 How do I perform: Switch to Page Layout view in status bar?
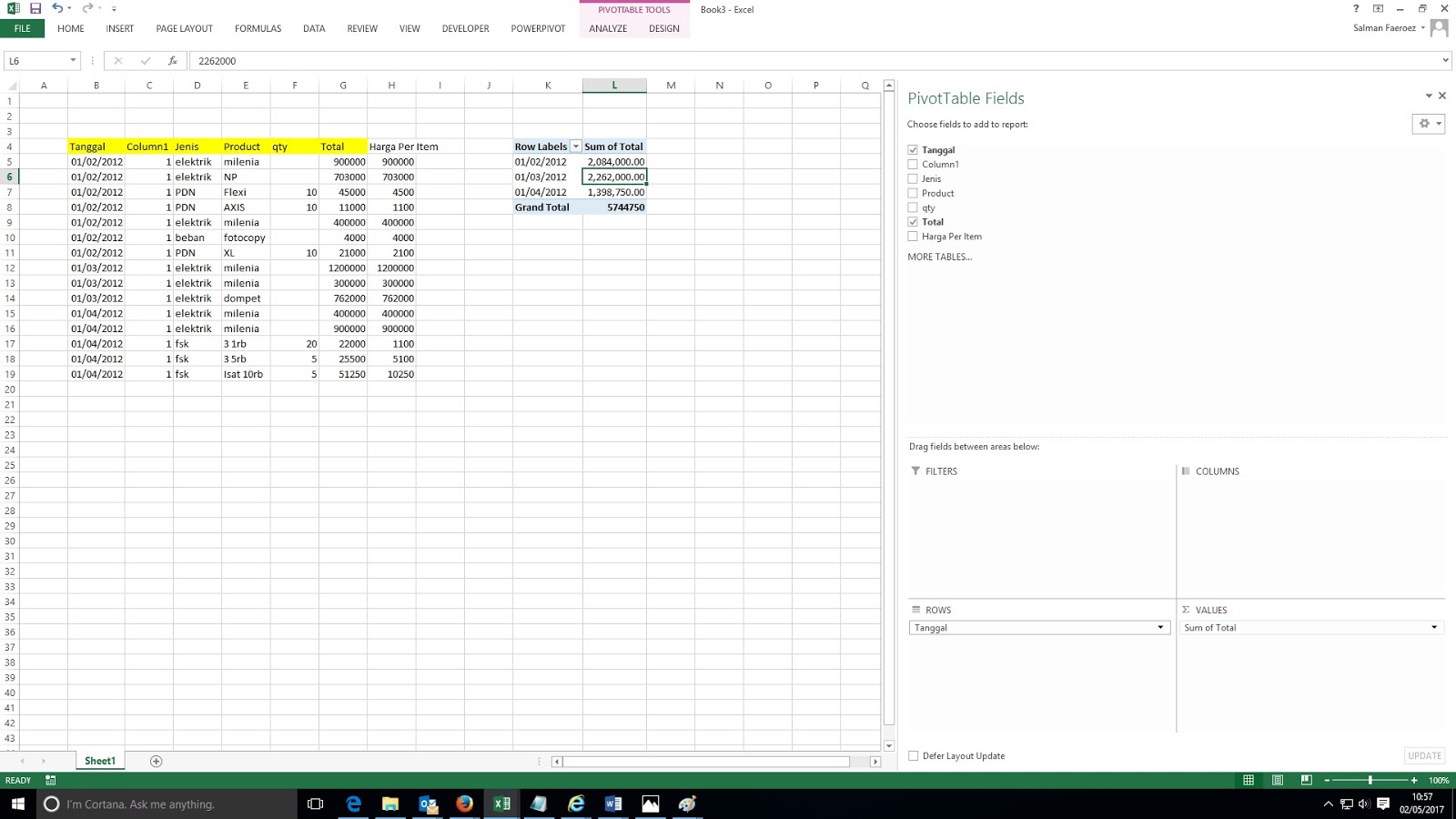pos(1278,781)
